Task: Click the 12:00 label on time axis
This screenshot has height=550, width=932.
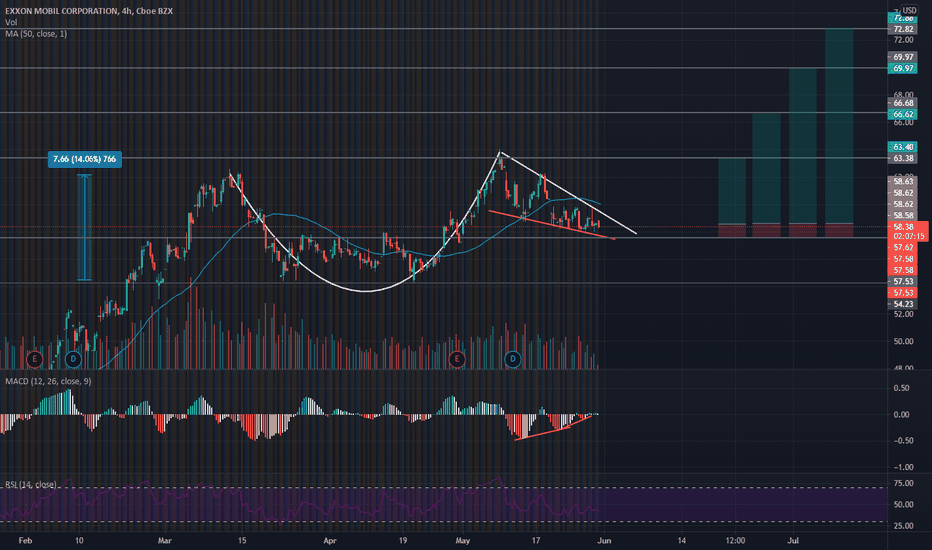Action: [735, 540]
